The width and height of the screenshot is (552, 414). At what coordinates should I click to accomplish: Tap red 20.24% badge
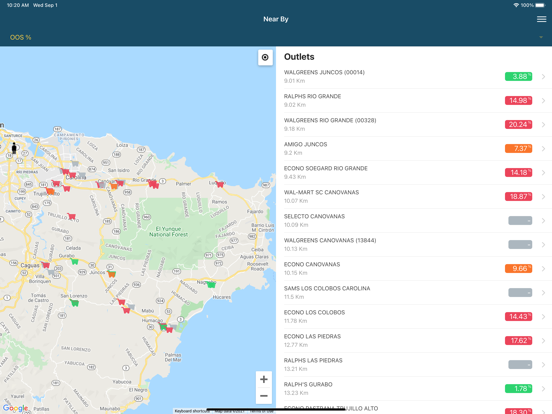coord(518,124)
